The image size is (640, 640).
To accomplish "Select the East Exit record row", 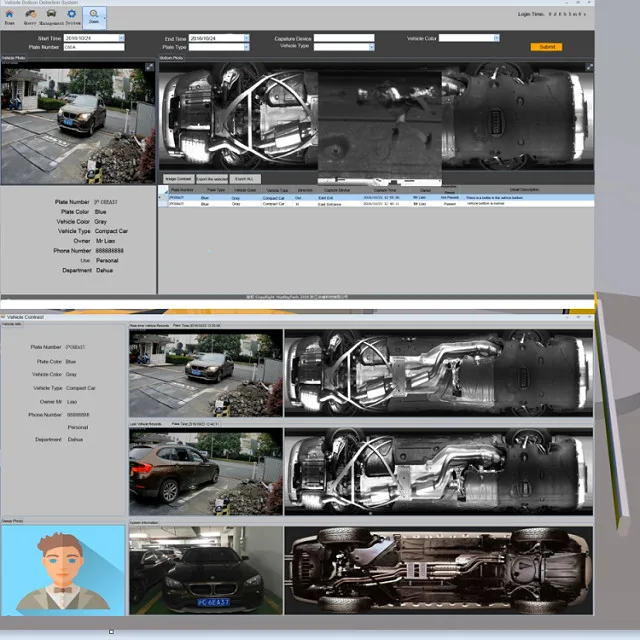I will click(376, 198).
